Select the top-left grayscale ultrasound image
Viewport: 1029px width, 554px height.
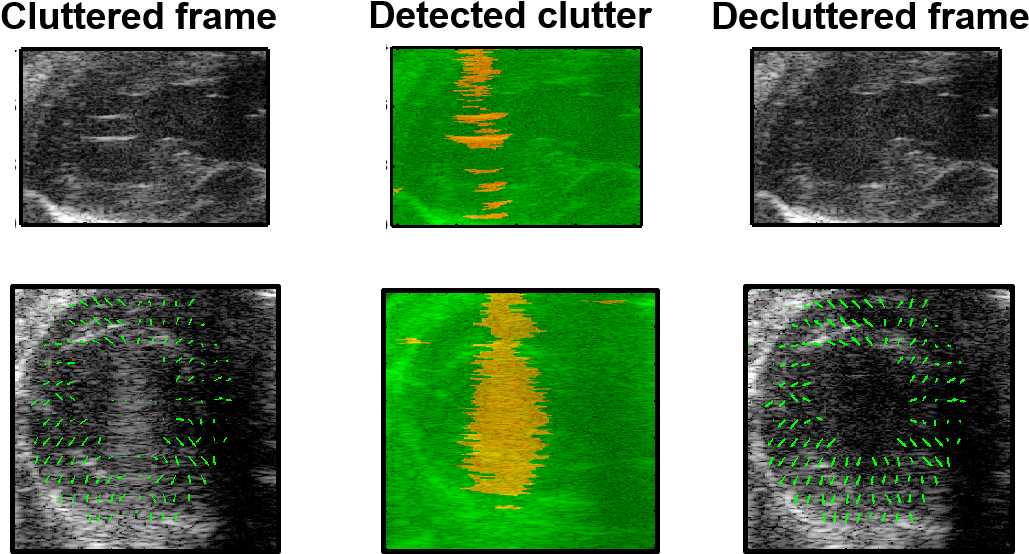tap(145, 137)
